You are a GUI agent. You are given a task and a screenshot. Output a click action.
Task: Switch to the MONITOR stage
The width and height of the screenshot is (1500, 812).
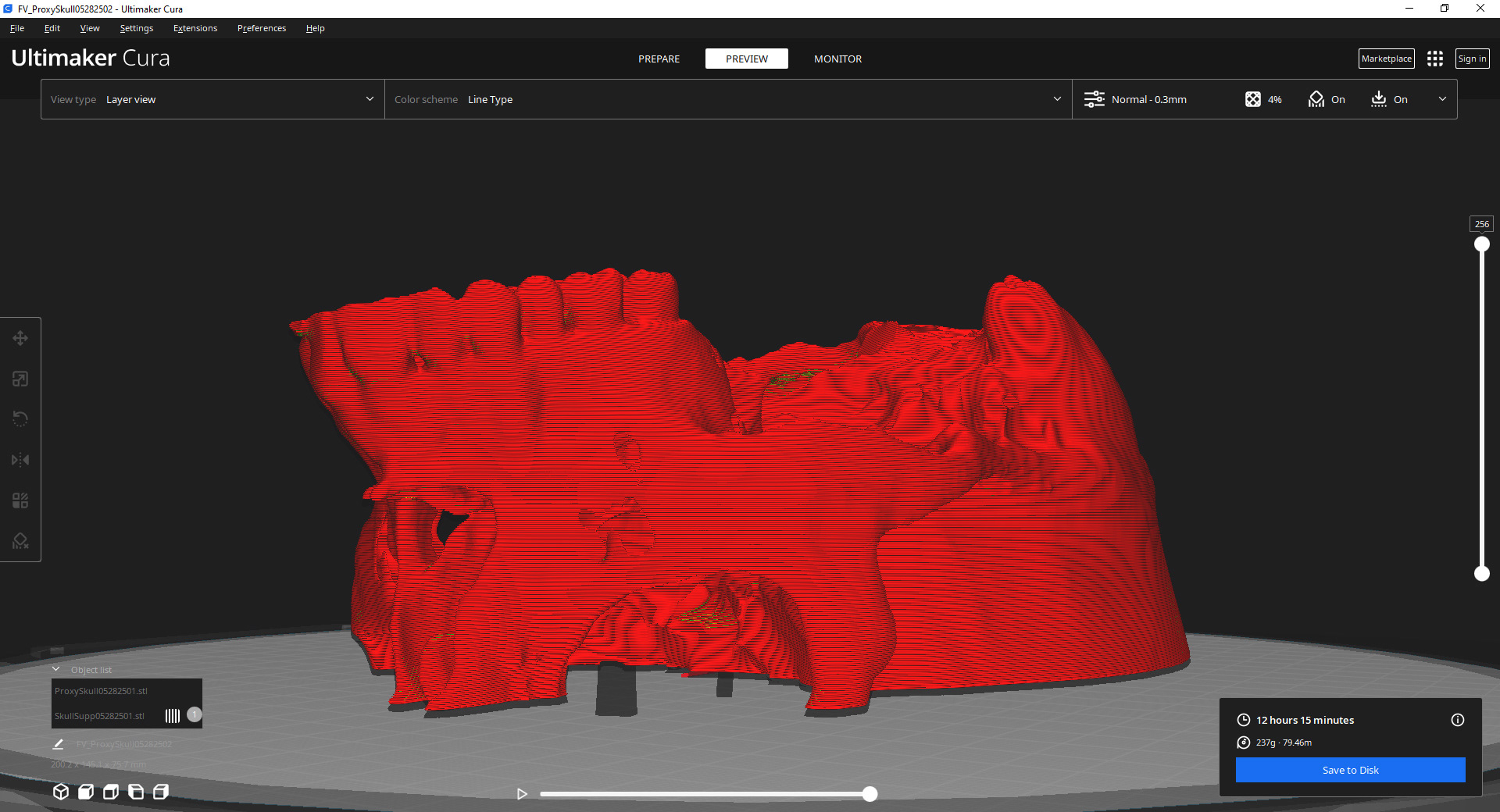point(837,59)
